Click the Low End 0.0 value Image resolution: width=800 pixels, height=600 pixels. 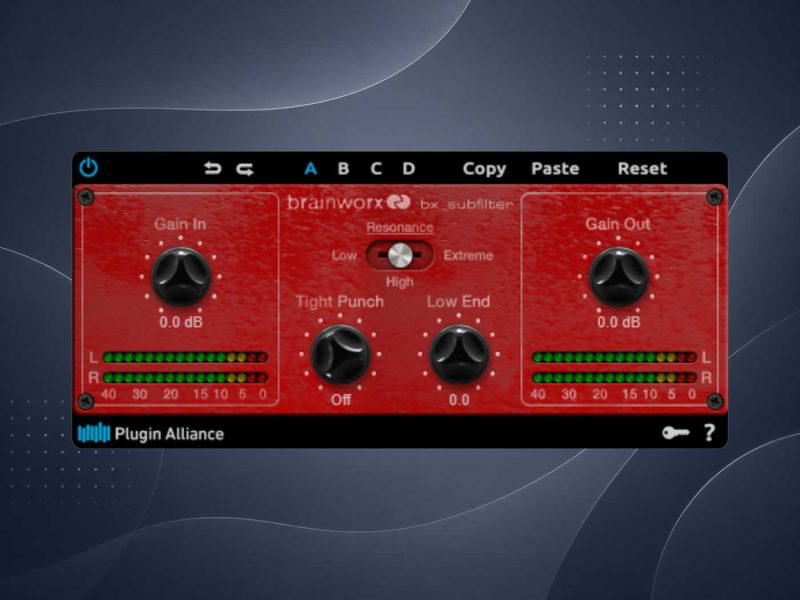[459, 400]
